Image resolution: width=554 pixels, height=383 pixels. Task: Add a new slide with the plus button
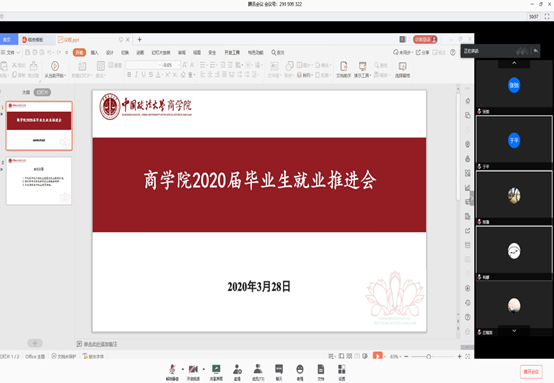[35, 343]
